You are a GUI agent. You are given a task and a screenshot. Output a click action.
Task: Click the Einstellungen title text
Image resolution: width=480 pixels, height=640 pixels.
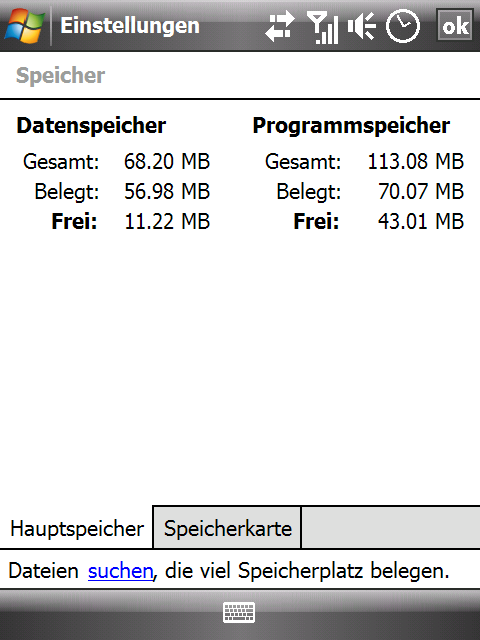click(130, 26)
